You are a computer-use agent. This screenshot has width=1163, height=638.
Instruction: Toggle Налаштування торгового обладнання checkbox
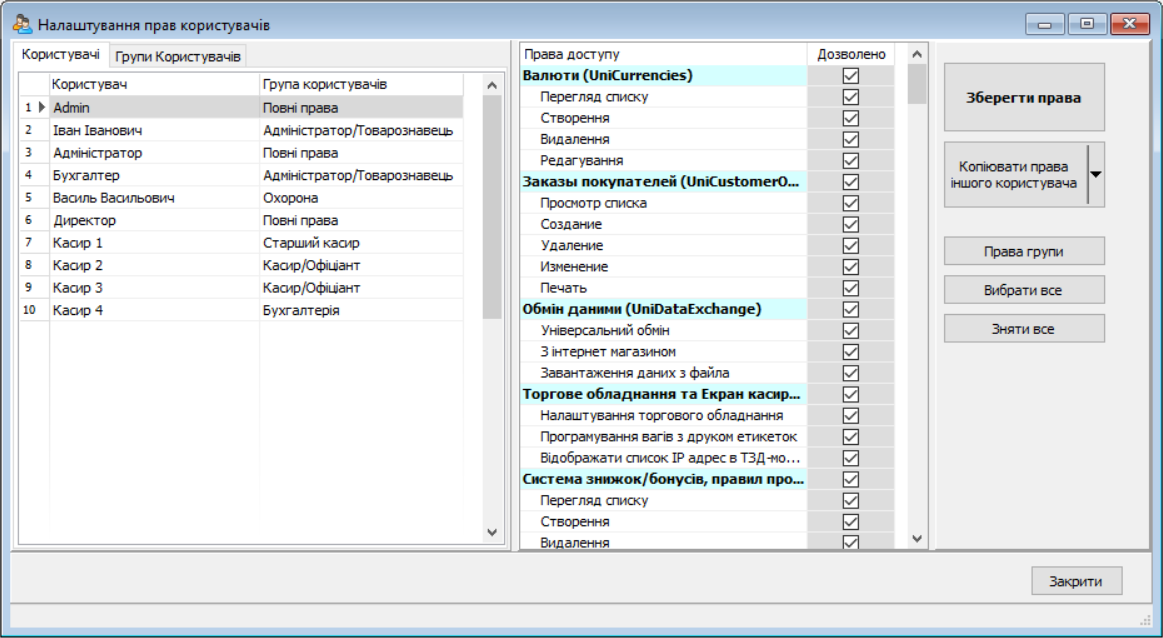point(851,415)
